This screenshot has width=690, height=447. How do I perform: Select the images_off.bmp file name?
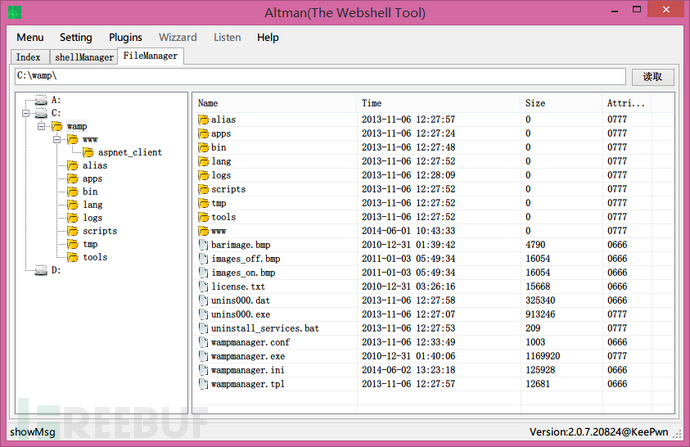(x=246, y=259)
